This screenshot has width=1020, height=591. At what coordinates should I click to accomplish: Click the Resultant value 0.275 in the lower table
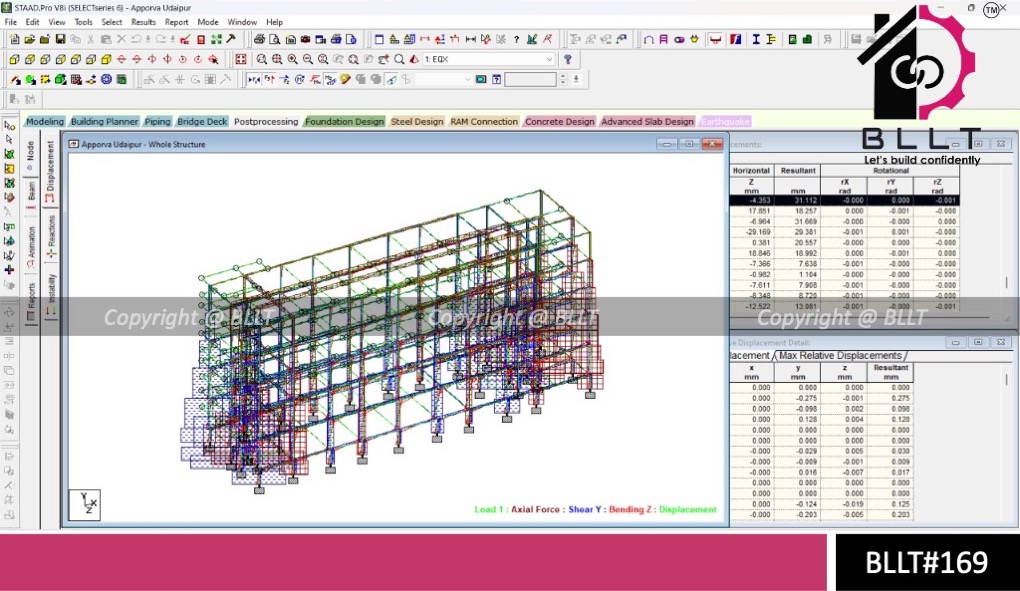(900, 398)
